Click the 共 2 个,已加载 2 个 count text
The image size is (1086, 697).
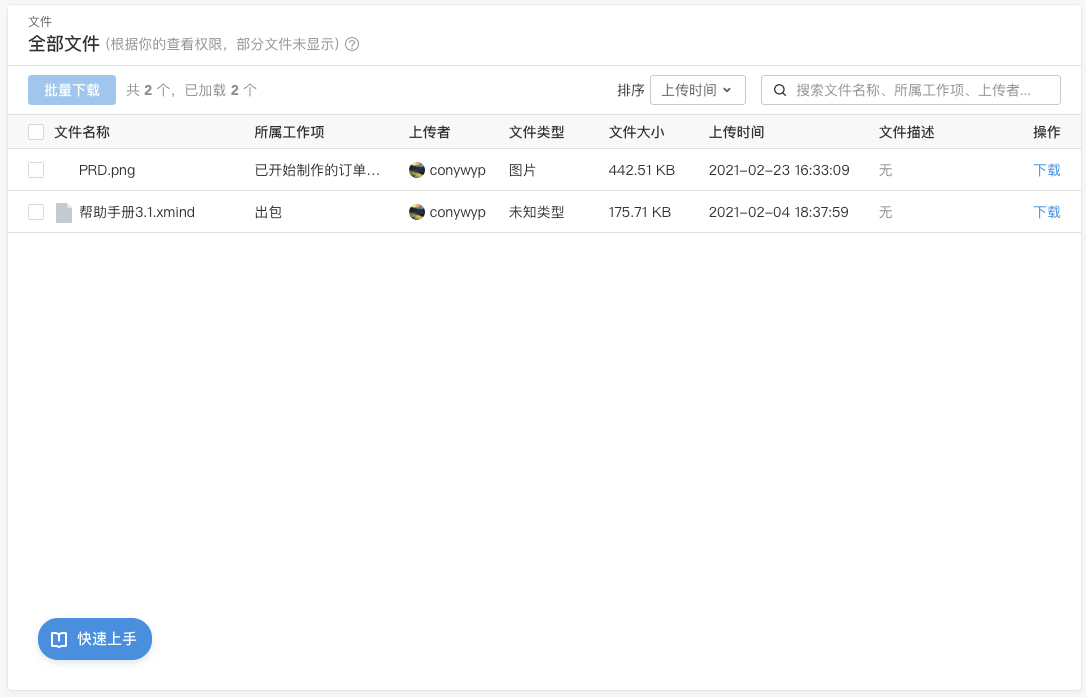tap(191, 90)
